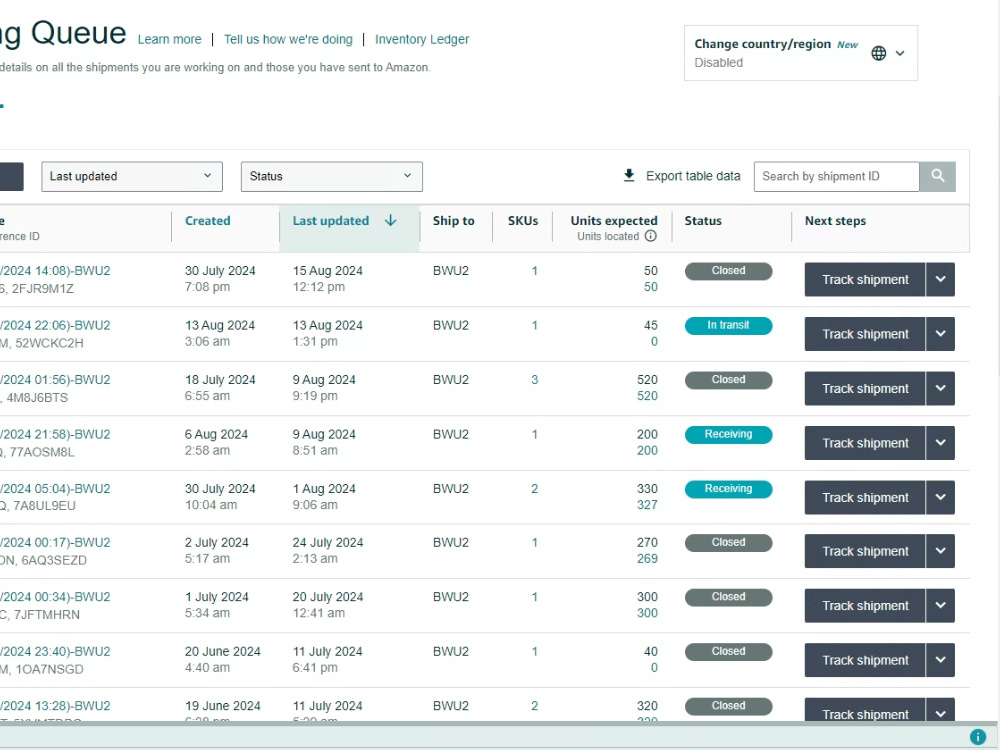Open Tell us how we're doing link
This screenshot has height=750, width=1000.
288,40
